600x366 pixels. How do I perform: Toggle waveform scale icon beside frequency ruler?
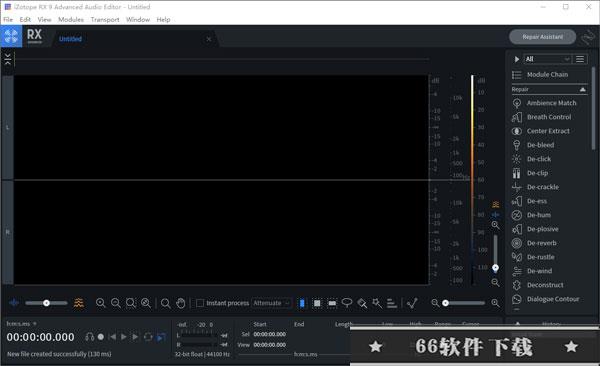[x=496, y=214]
